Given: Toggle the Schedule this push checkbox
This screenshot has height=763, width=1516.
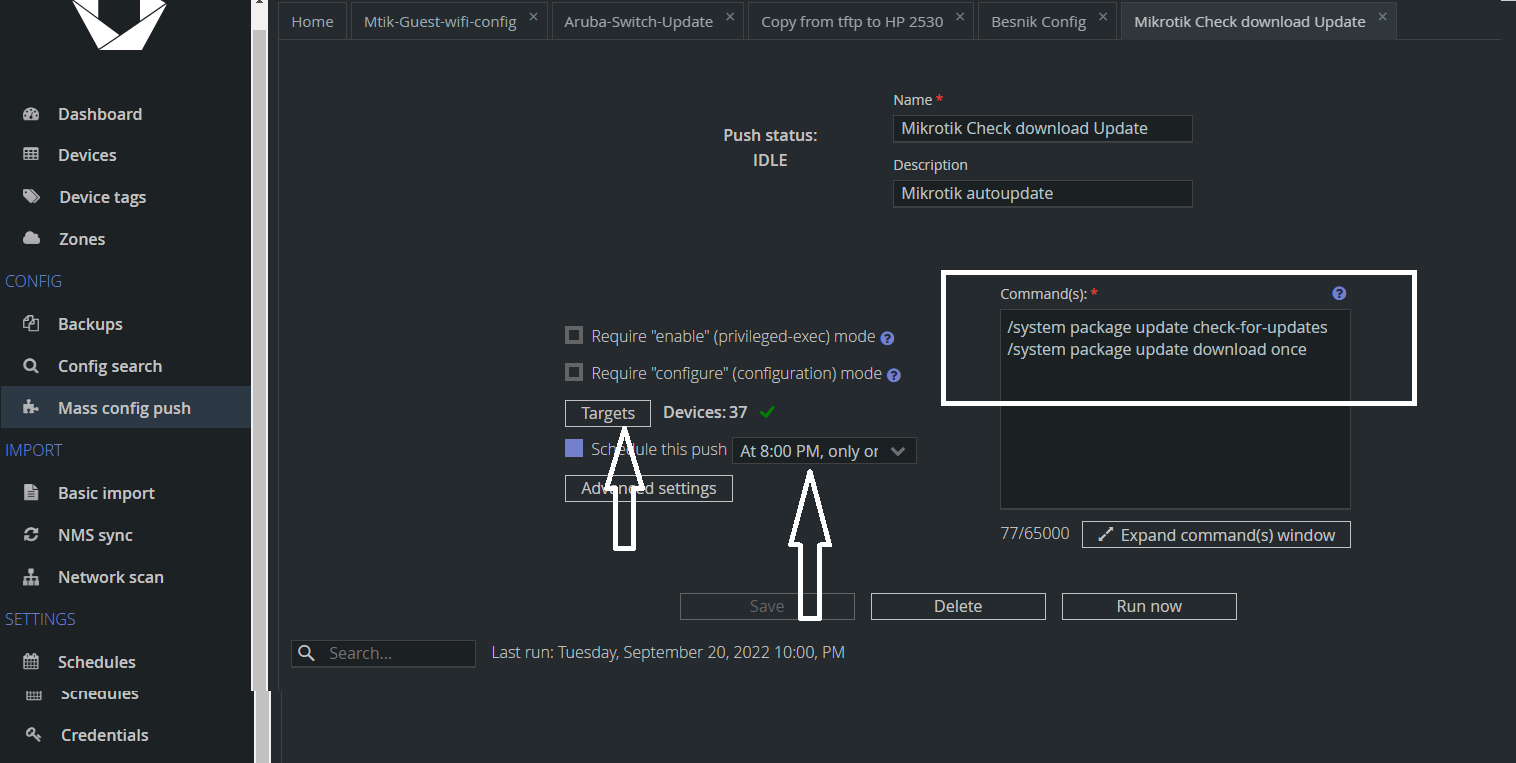Looking at the screenshot, I should click(574, 448).
